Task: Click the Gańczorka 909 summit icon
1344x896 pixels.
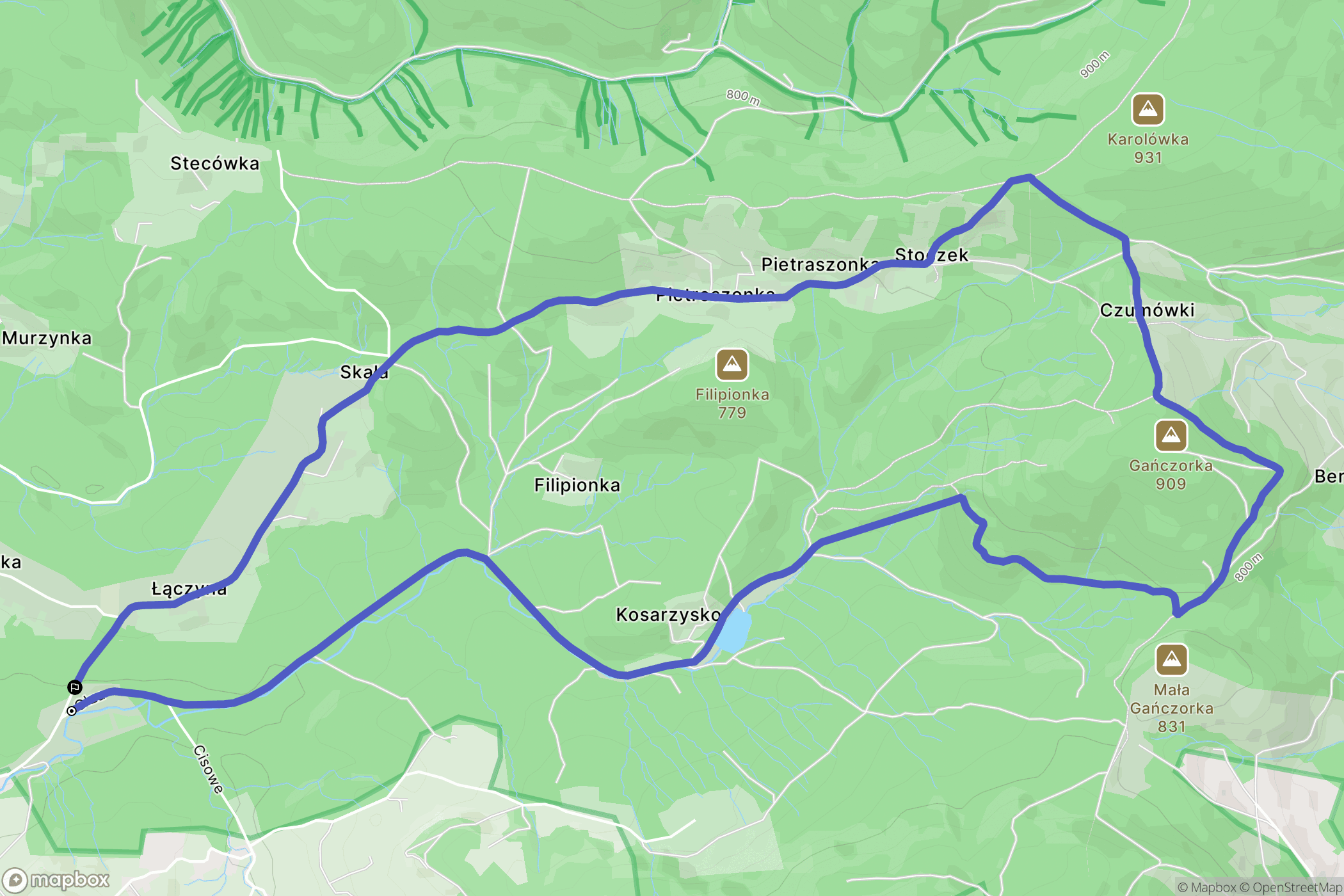Action: (1171, 436)
